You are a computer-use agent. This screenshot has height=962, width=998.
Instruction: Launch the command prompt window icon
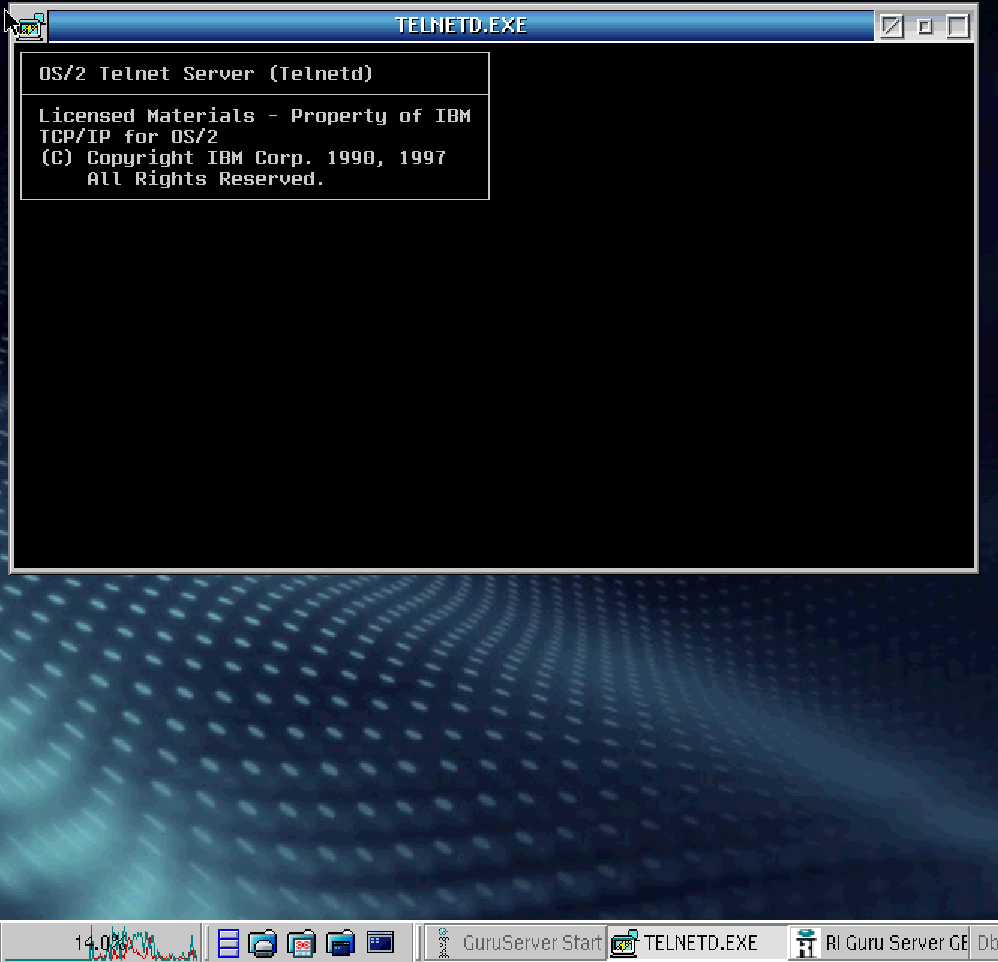380,942
